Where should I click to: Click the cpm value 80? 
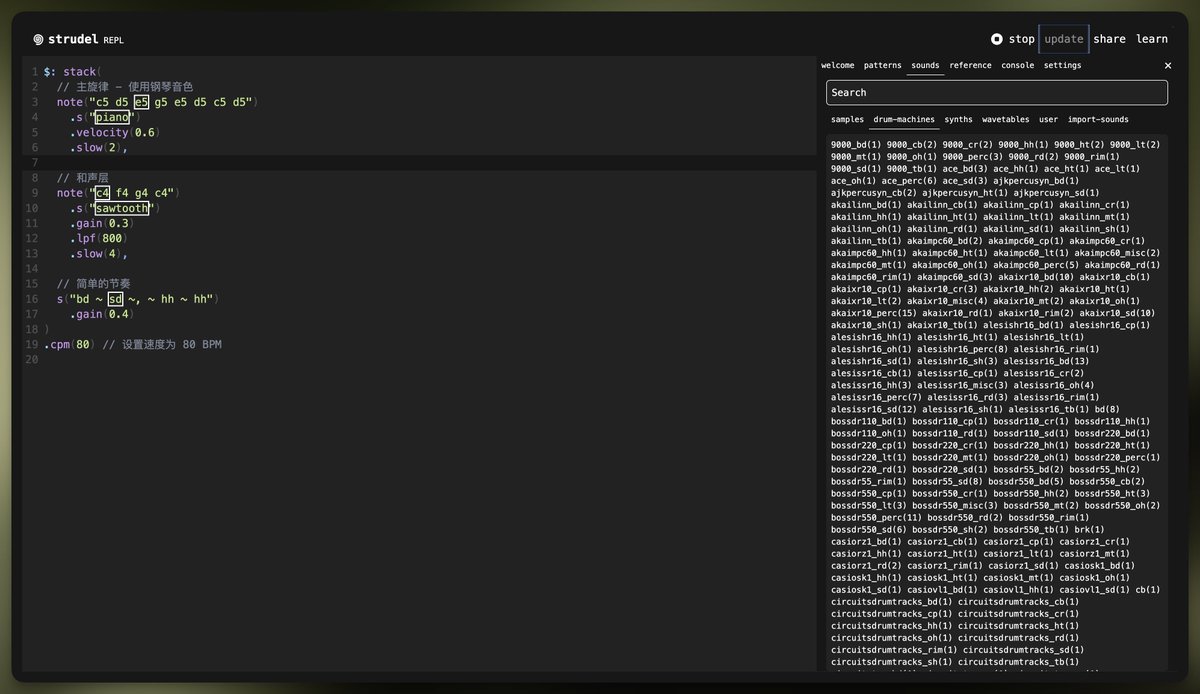[x=83, y=344]
